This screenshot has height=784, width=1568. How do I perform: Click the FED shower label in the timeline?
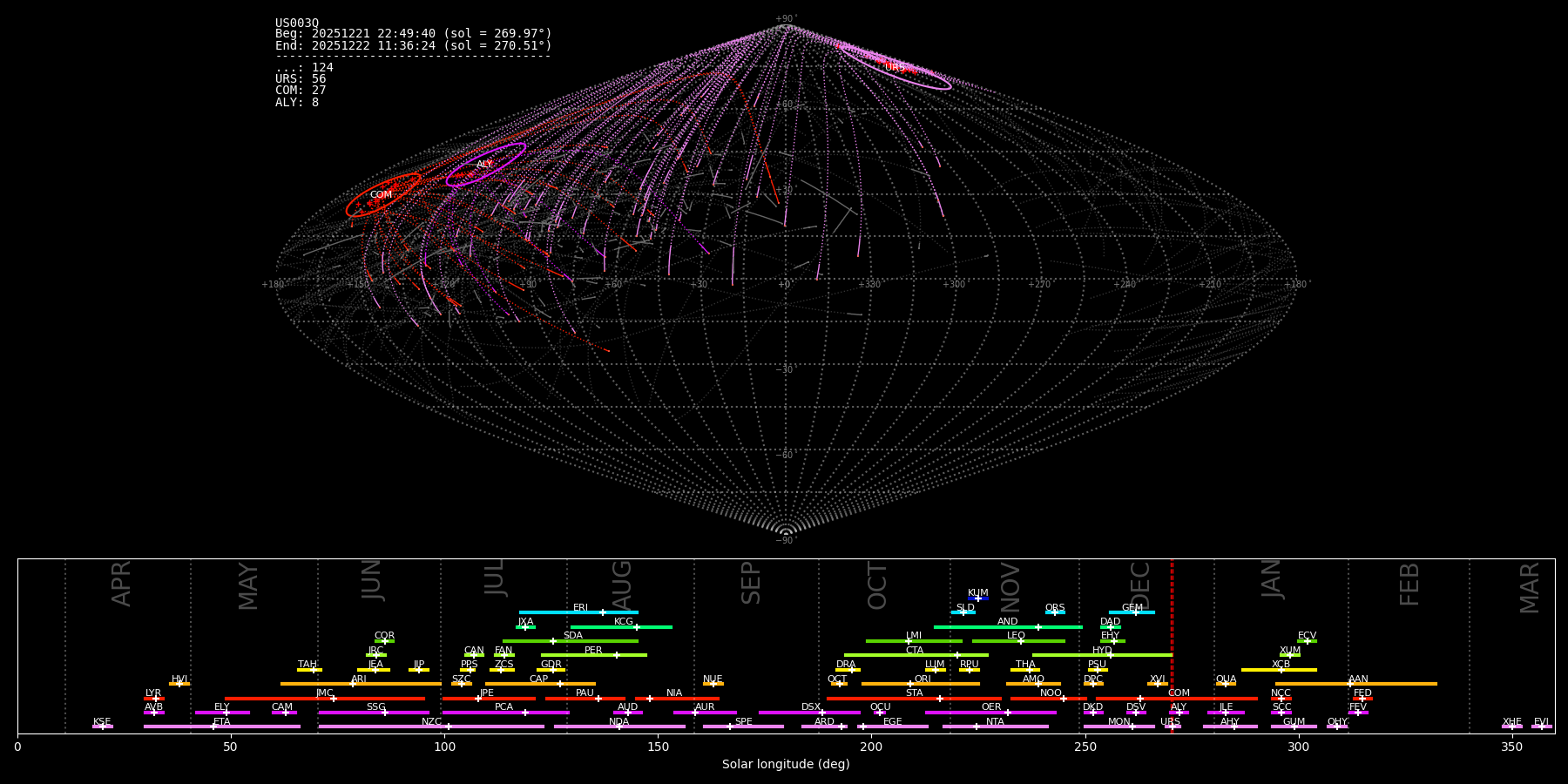tap(1362, 693)
